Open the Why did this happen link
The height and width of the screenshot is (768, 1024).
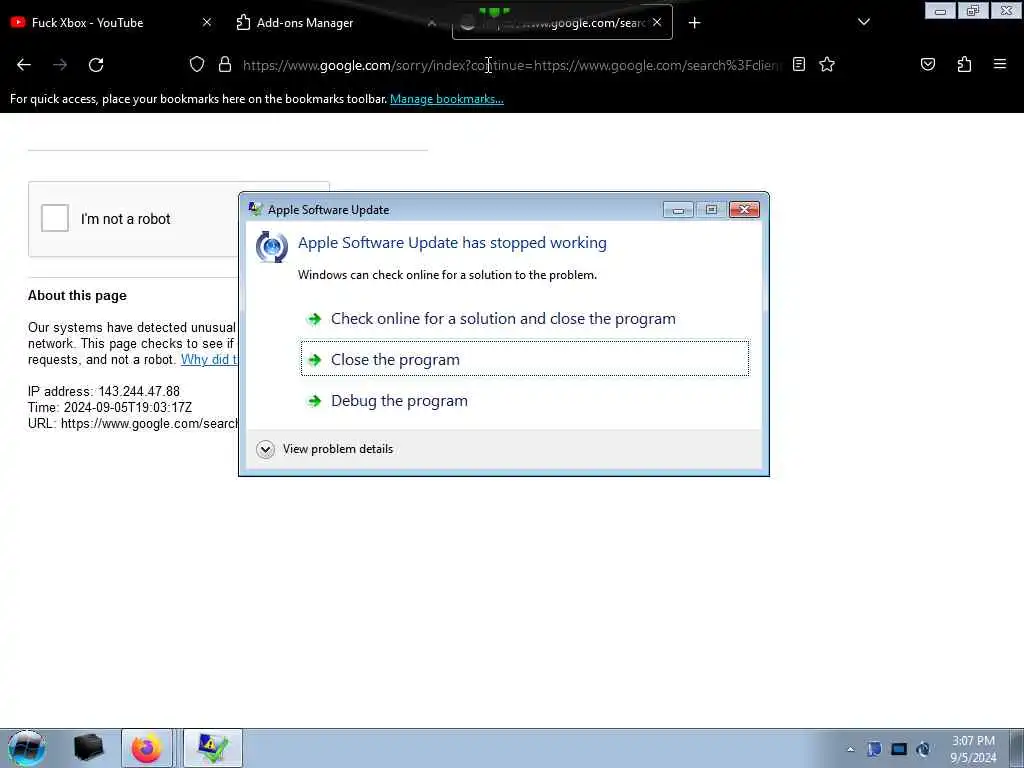pos(209,360)
